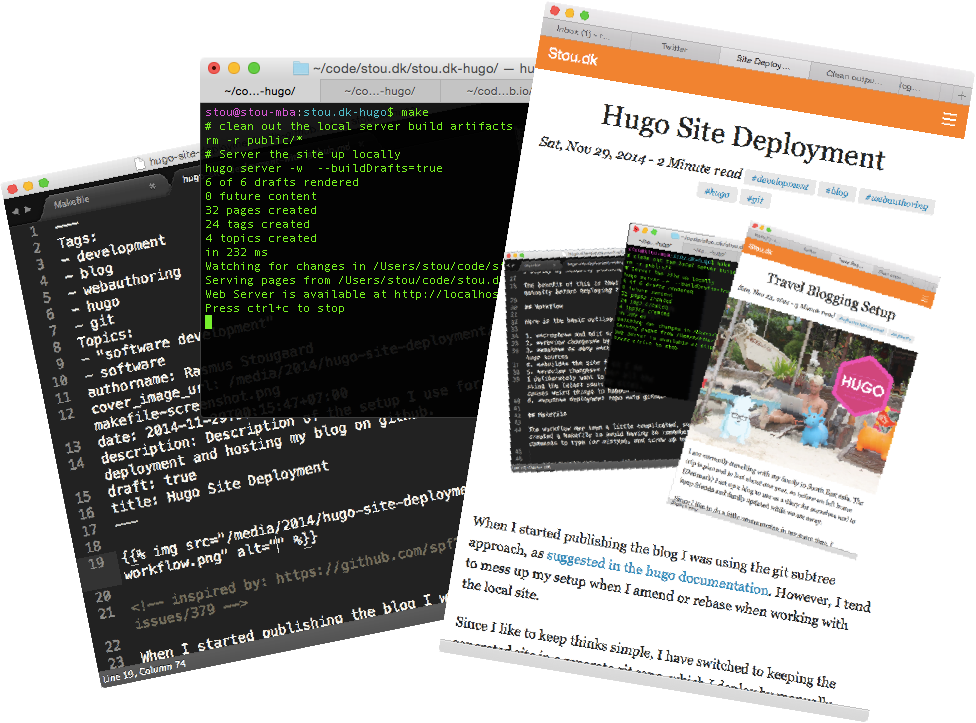Image resolution: width=976 pixels, height=723 pixels.
Task: Click 'Press ctrl+c to stop' line
Action: [274, 308]
